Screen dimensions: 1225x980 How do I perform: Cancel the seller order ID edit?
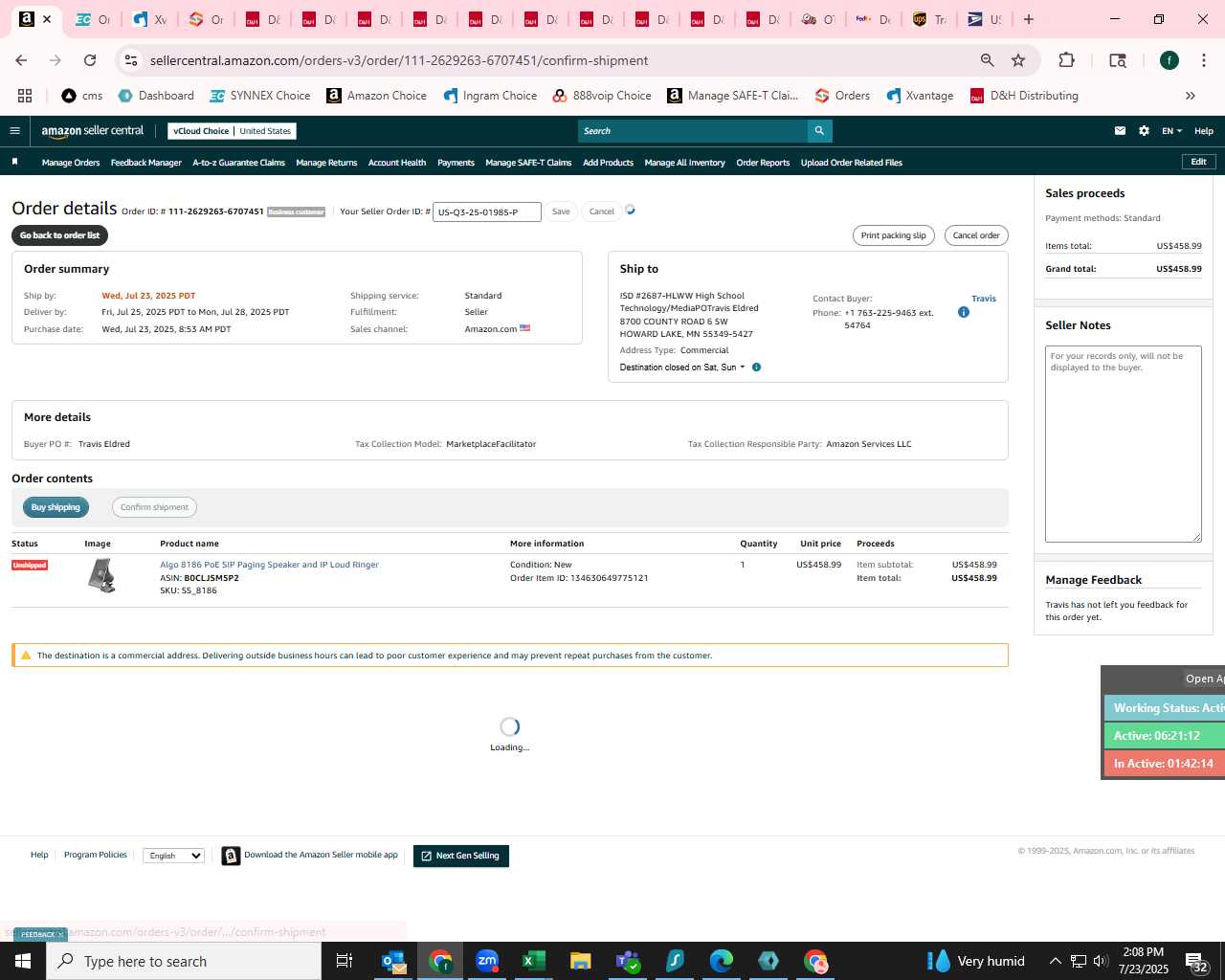(602, 212)
